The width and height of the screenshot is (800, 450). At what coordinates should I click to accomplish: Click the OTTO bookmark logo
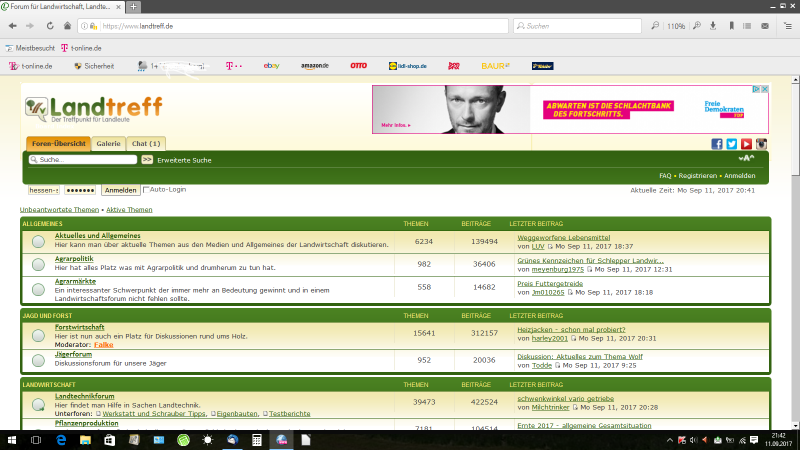359,66
